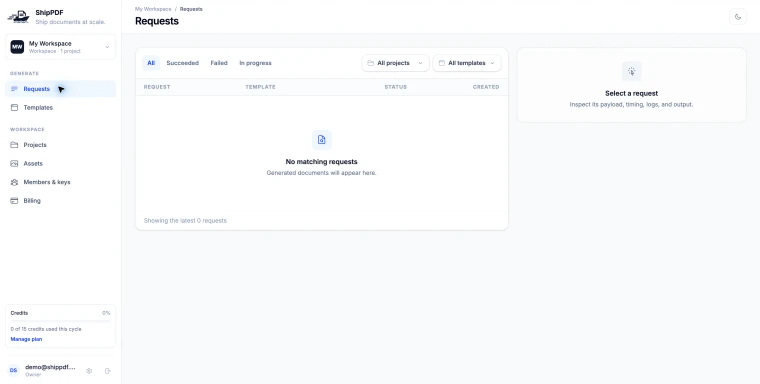Click the REQUEST column header
Image resolution: width=760 pixels, height=384 pixels.
point(157,87)
